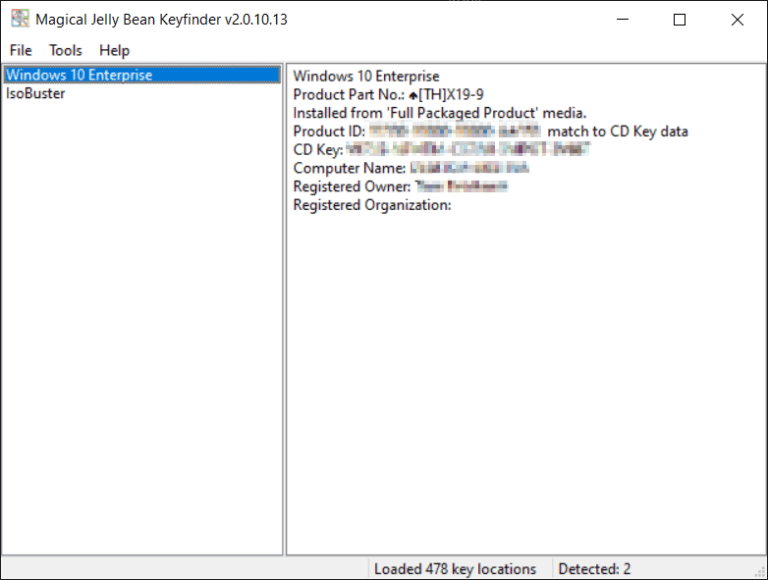Open the Help menu
Viewport: 768px width, 580px height.
[x=114, y=50]
